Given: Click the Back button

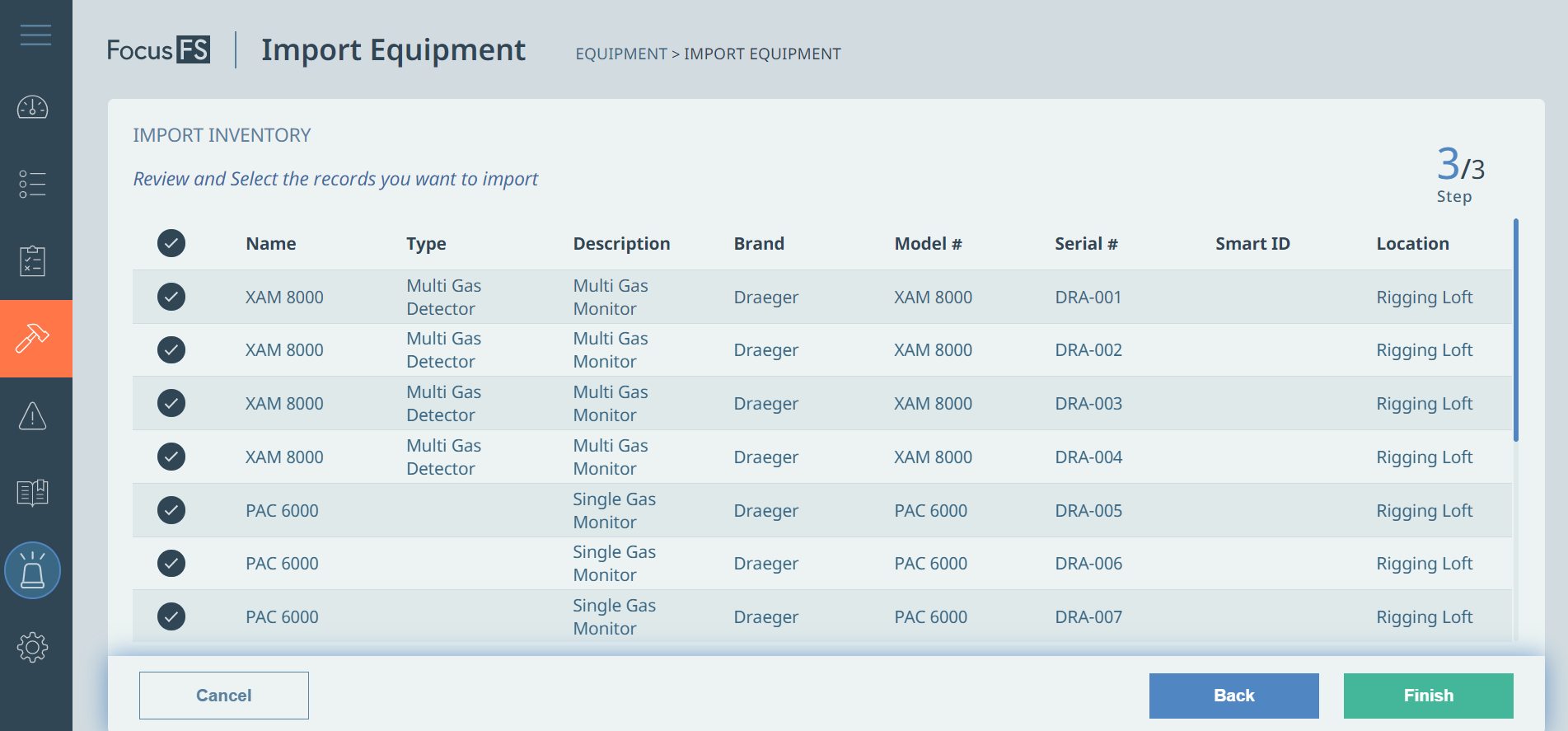Looking at the screenshot, I should coord(1234,696).
